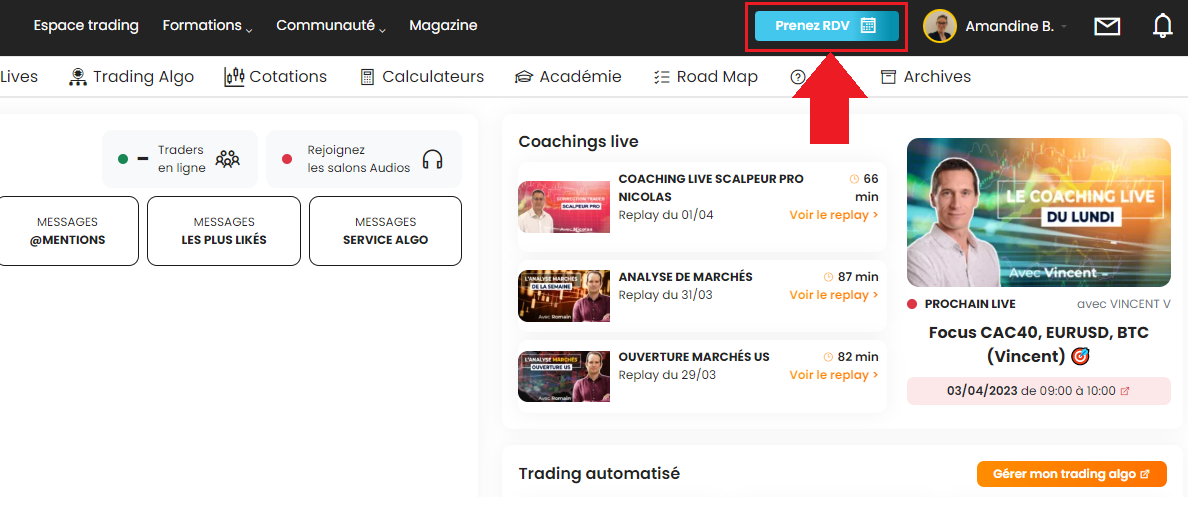The width and height of the screenshot is (1188, 508).
Task: Click Gérer mon trading algo button
Action: coord(1071,474)
